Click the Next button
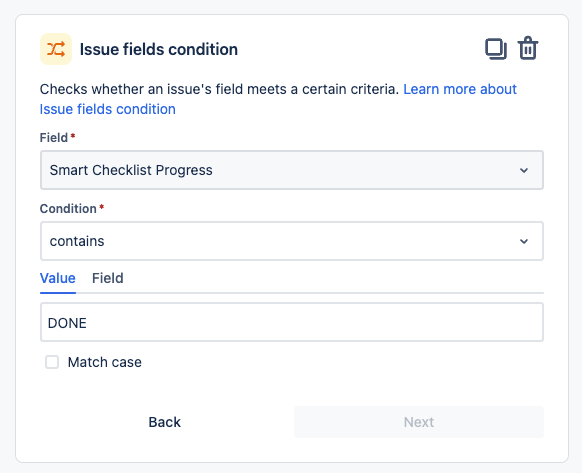The width and height of the screenshot is (582, 473). pos(419,422)
